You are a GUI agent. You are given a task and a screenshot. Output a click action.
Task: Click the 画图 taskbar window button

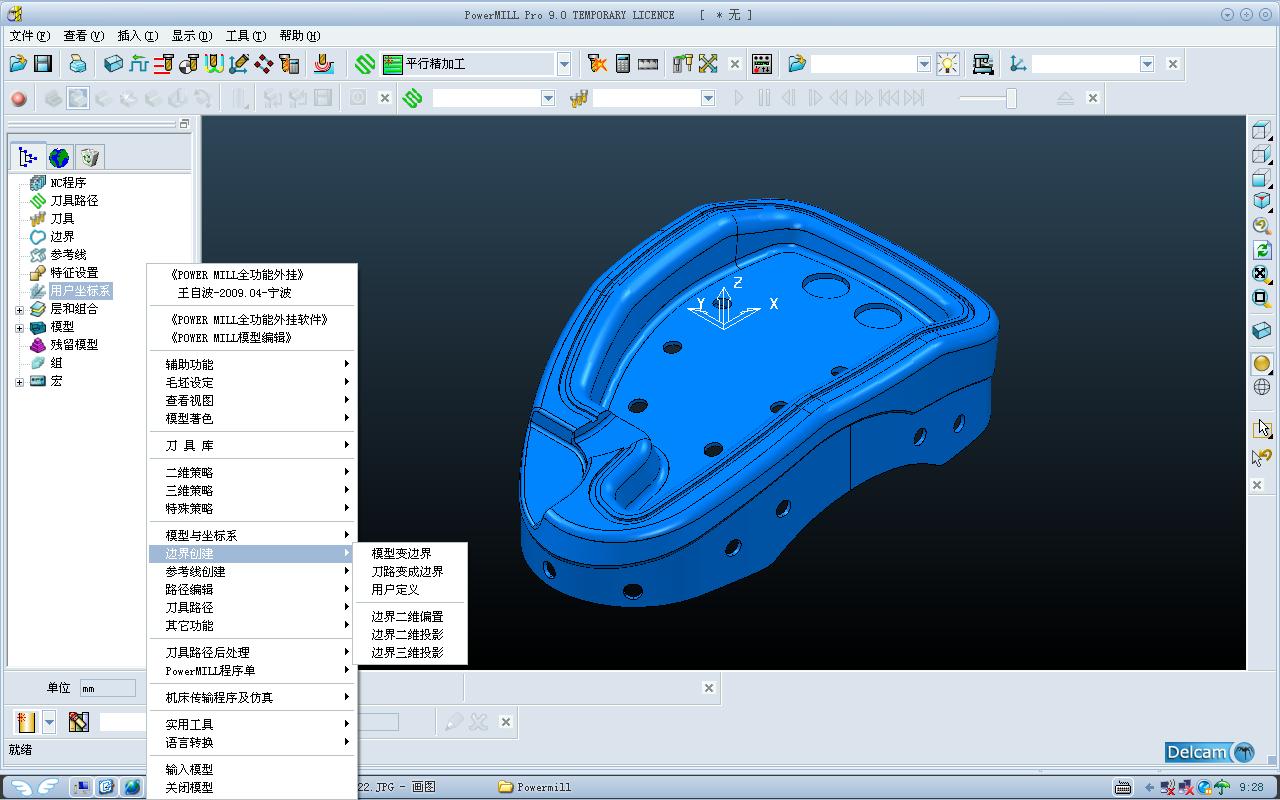[x=397, y=787]
